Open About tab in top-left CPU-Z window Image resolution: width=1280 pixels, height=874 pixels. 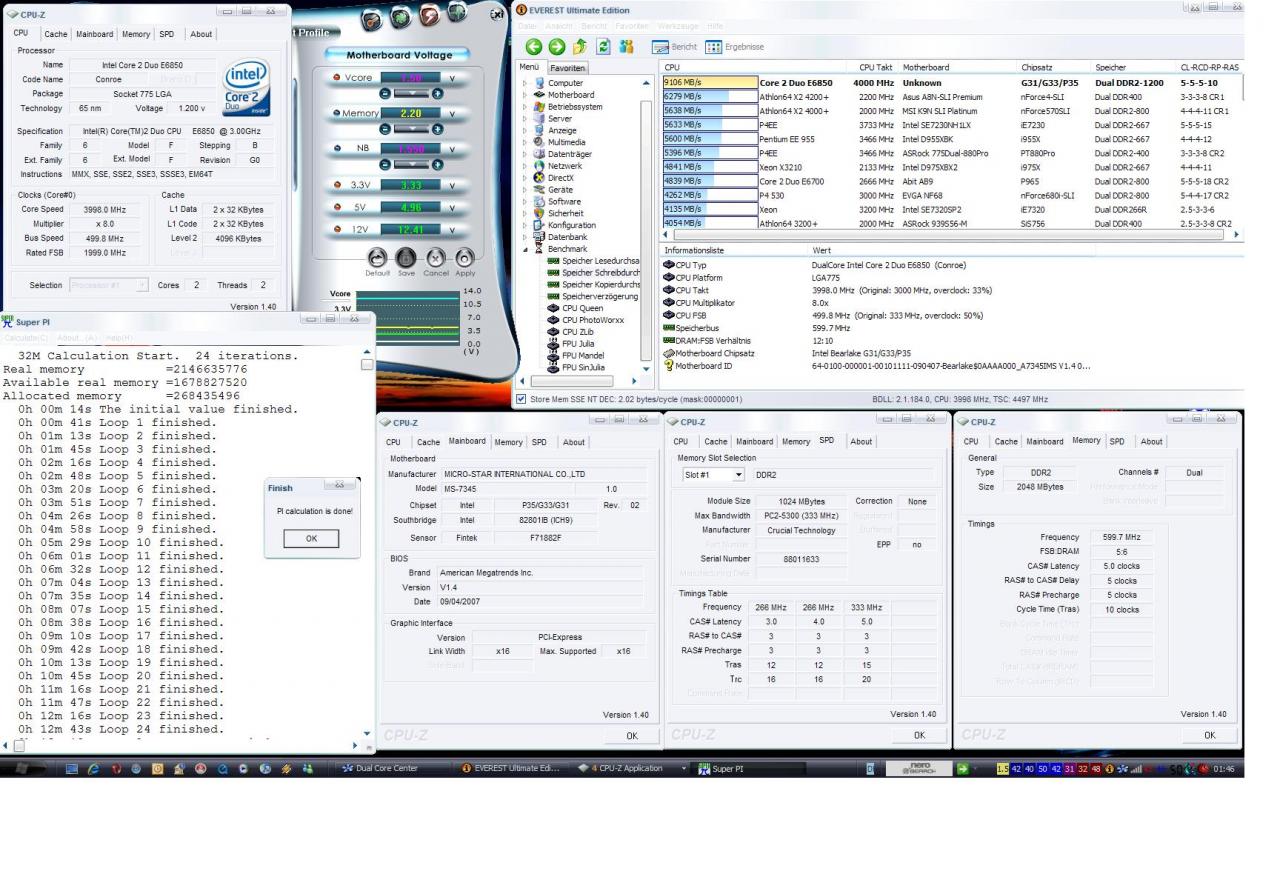point(201,34)
